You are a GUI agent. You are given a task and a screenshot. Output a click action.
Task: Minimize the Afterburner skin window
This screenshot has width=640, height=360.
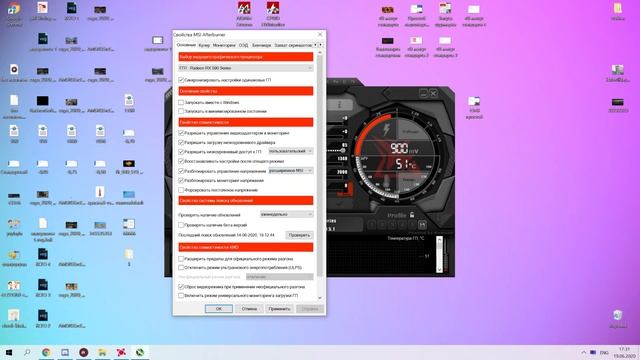click(x=423, y=93)
